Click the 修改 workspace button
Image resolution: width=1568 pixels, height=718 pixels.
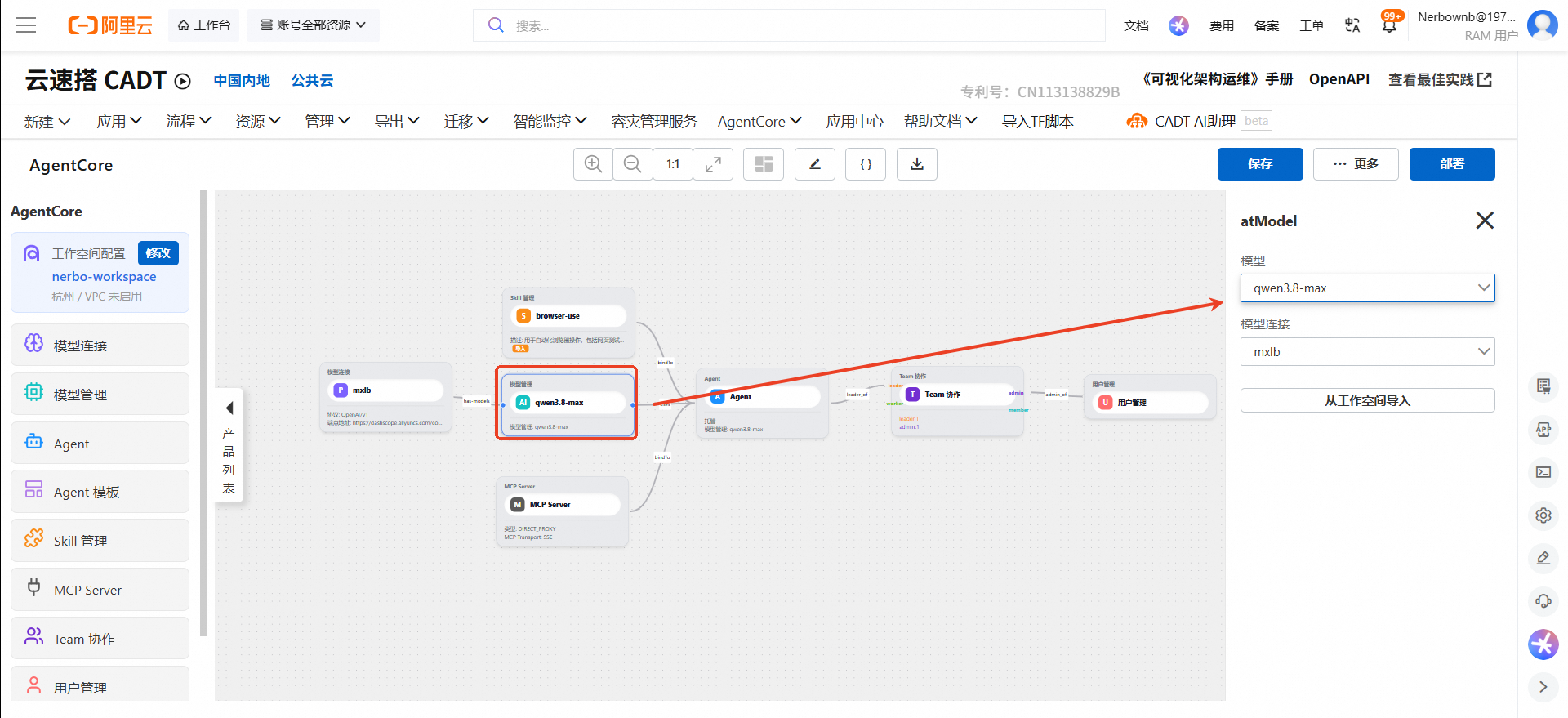158,253
